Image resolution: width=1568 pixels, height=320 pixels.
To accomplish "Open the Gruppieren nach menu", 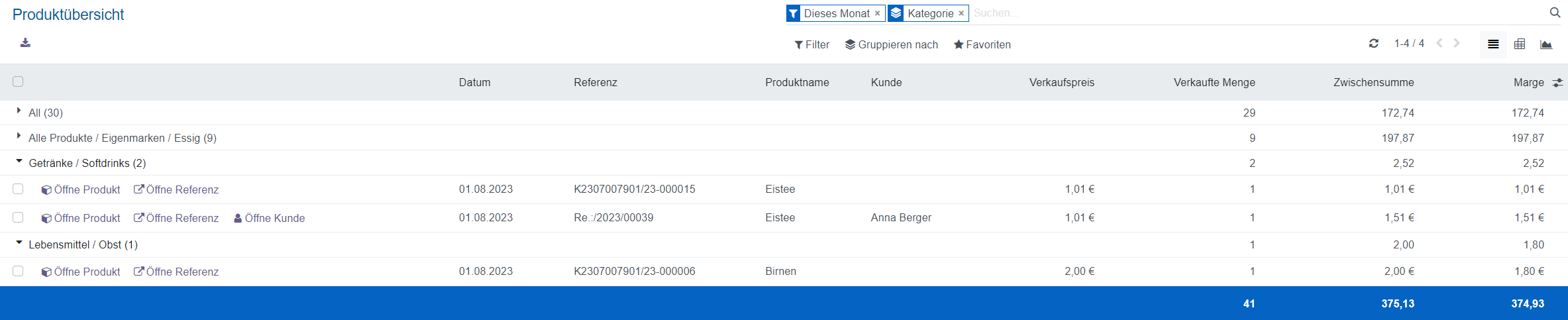I will (x=891, y=44).
